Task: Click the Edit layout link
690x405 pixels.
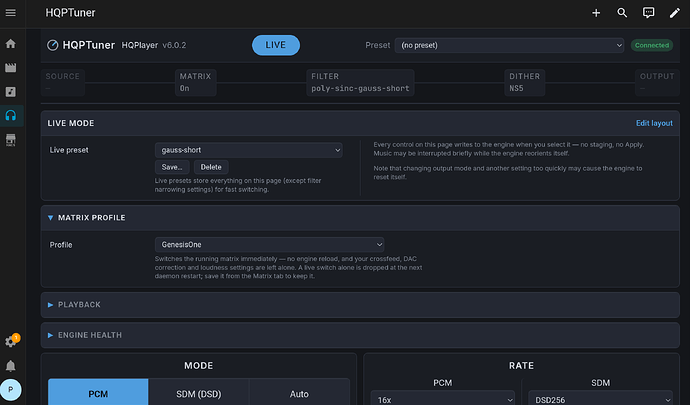Action: [x=654, y=123]
